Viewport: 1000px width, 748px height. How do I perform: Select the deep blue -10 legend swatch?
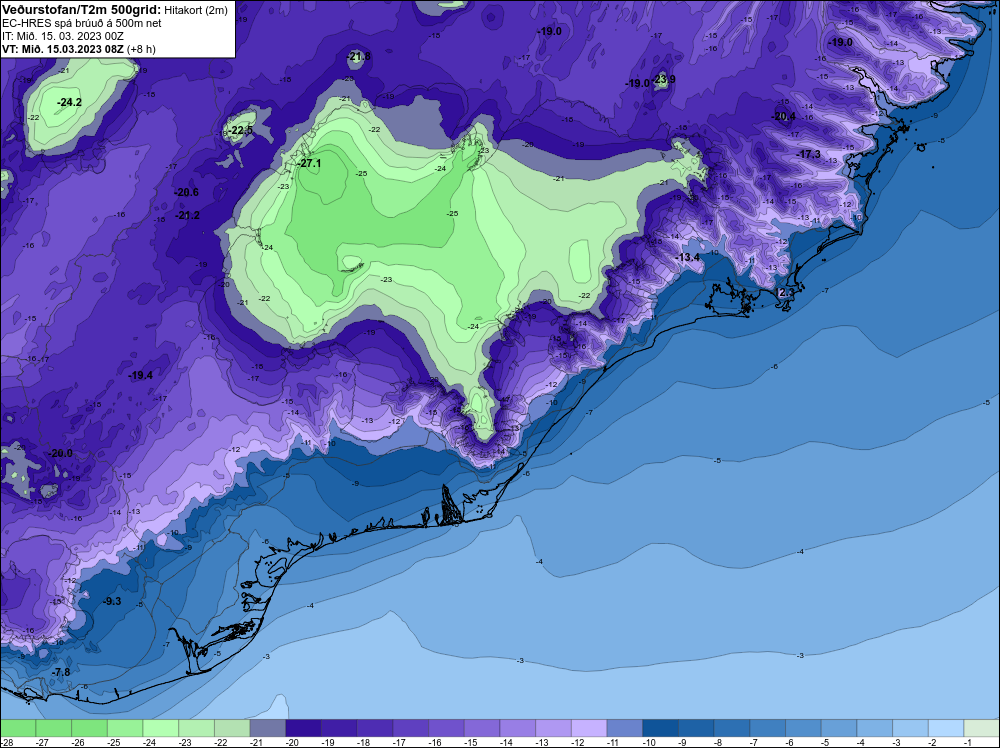click(661, 728)
